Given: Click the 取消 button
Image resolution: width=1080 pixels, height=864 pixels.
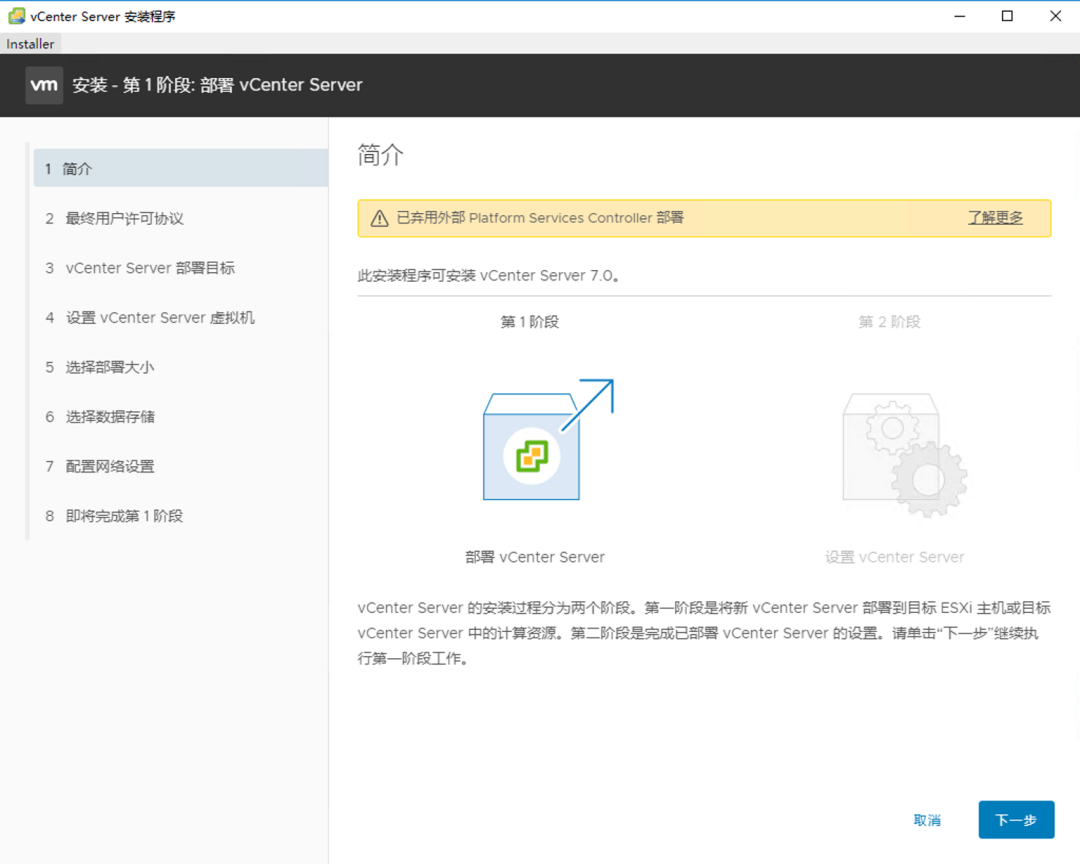Looking at the screenshot, I should pyautogui.click(x=927, y=820).
